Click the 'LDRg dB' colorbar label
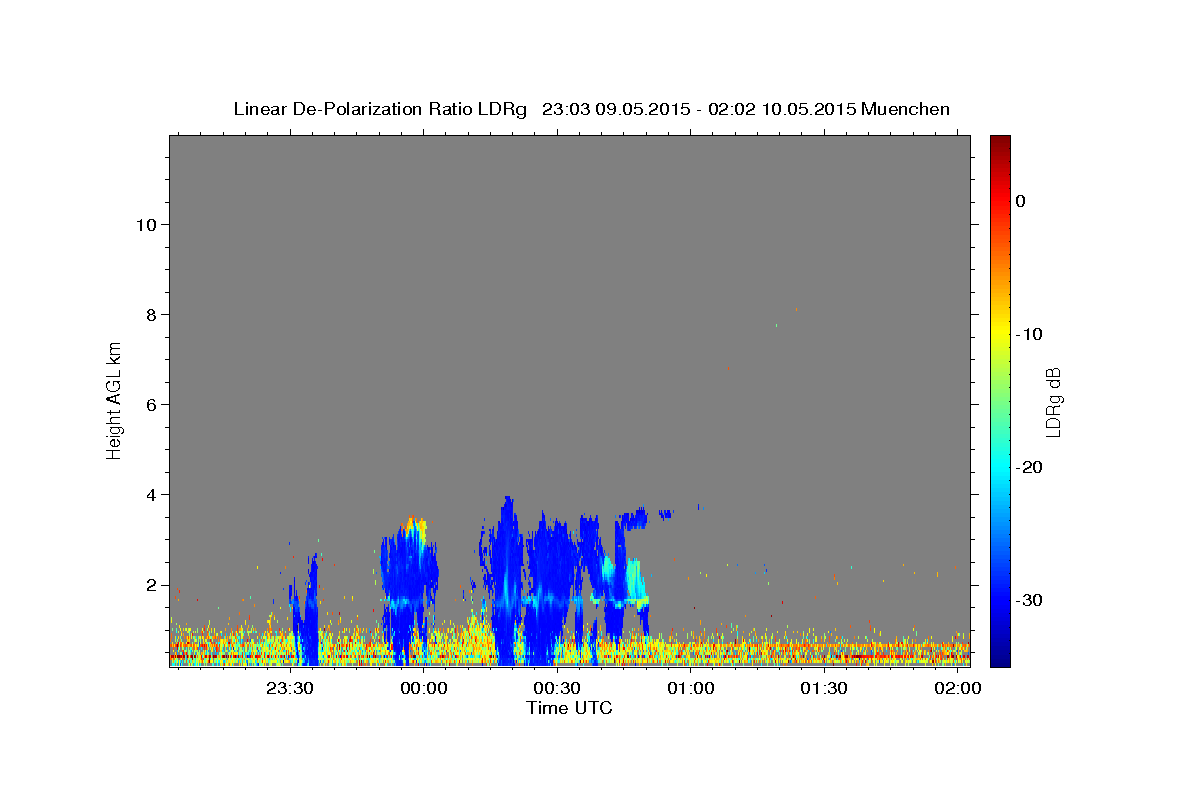Viewport: 1200px width, 800px height. (x=1053, y=401)
